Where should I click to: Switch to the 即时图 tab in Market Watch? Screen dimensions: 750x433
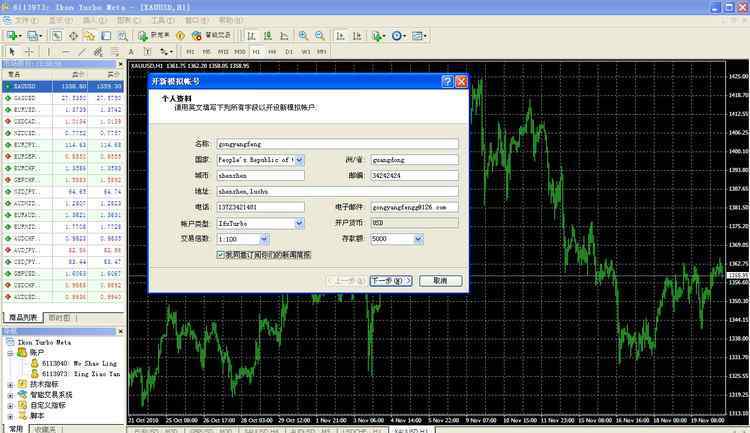pos(60,317)
